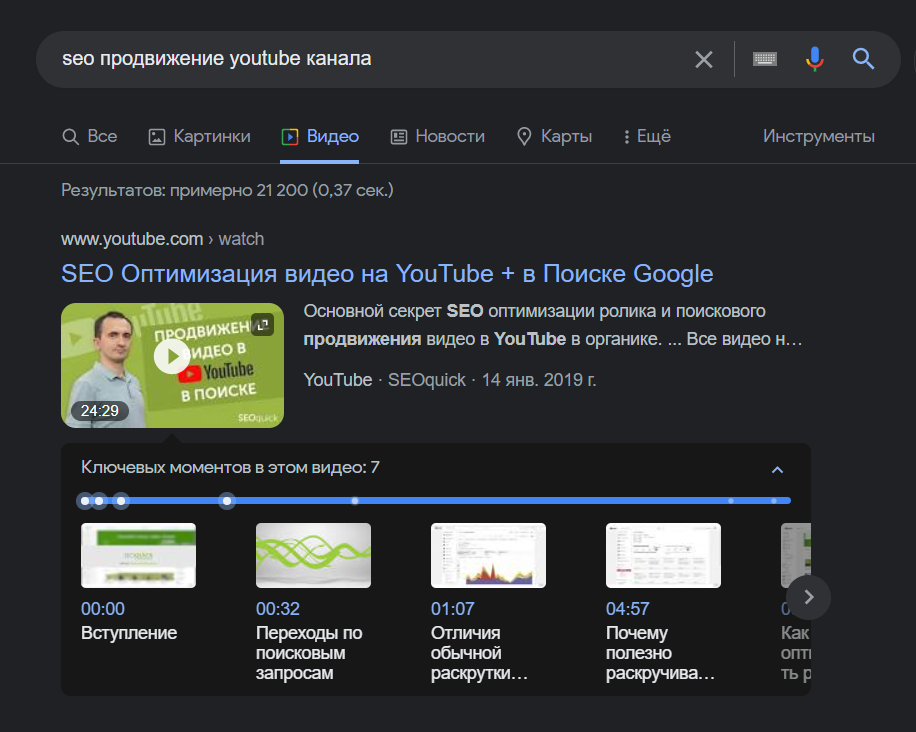Jump to timestamp 04:57

(x=627, y=609)
